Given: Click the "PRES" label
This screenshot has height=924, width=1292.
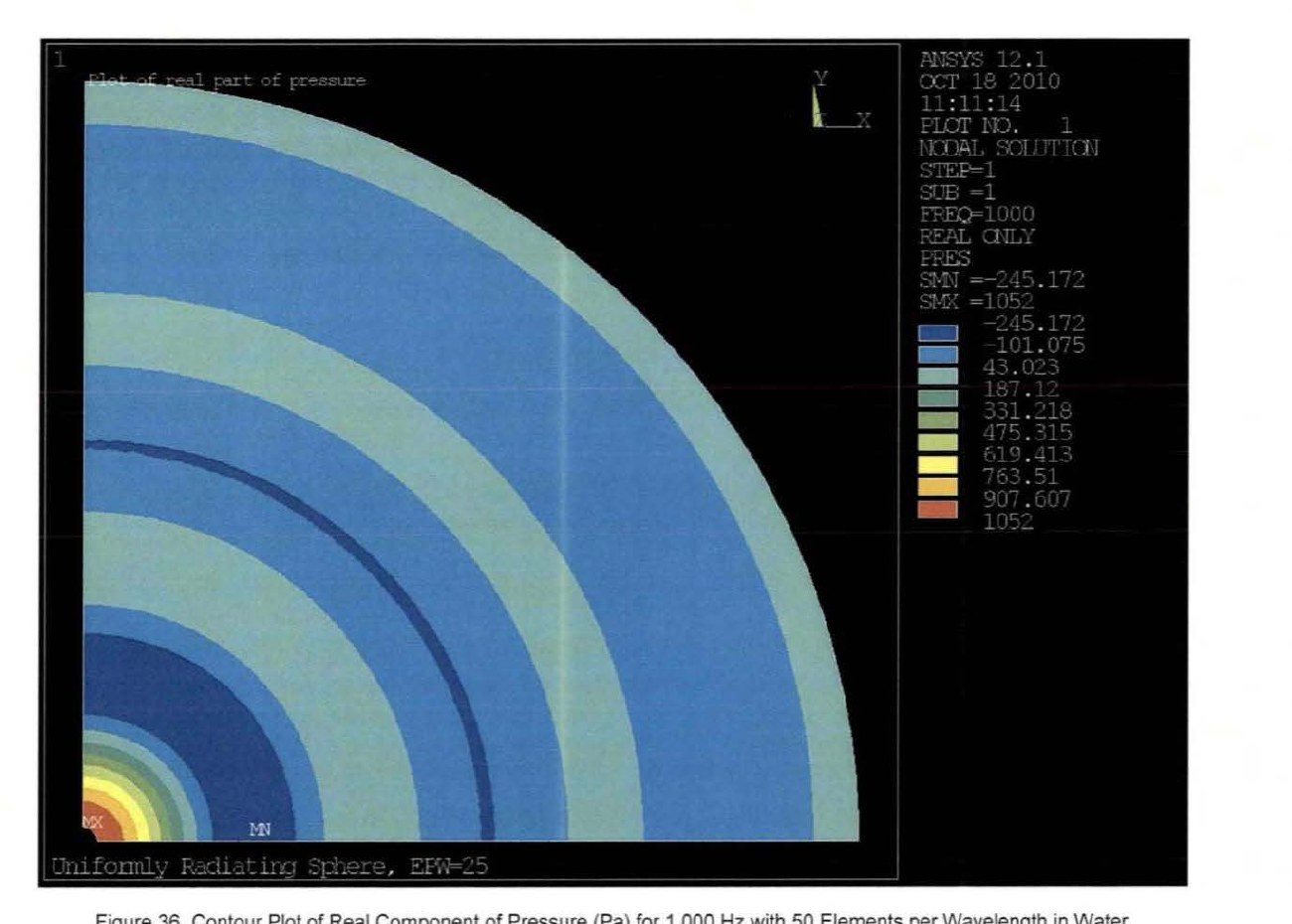Looking at the screenshot, I should tap(945, 258).
